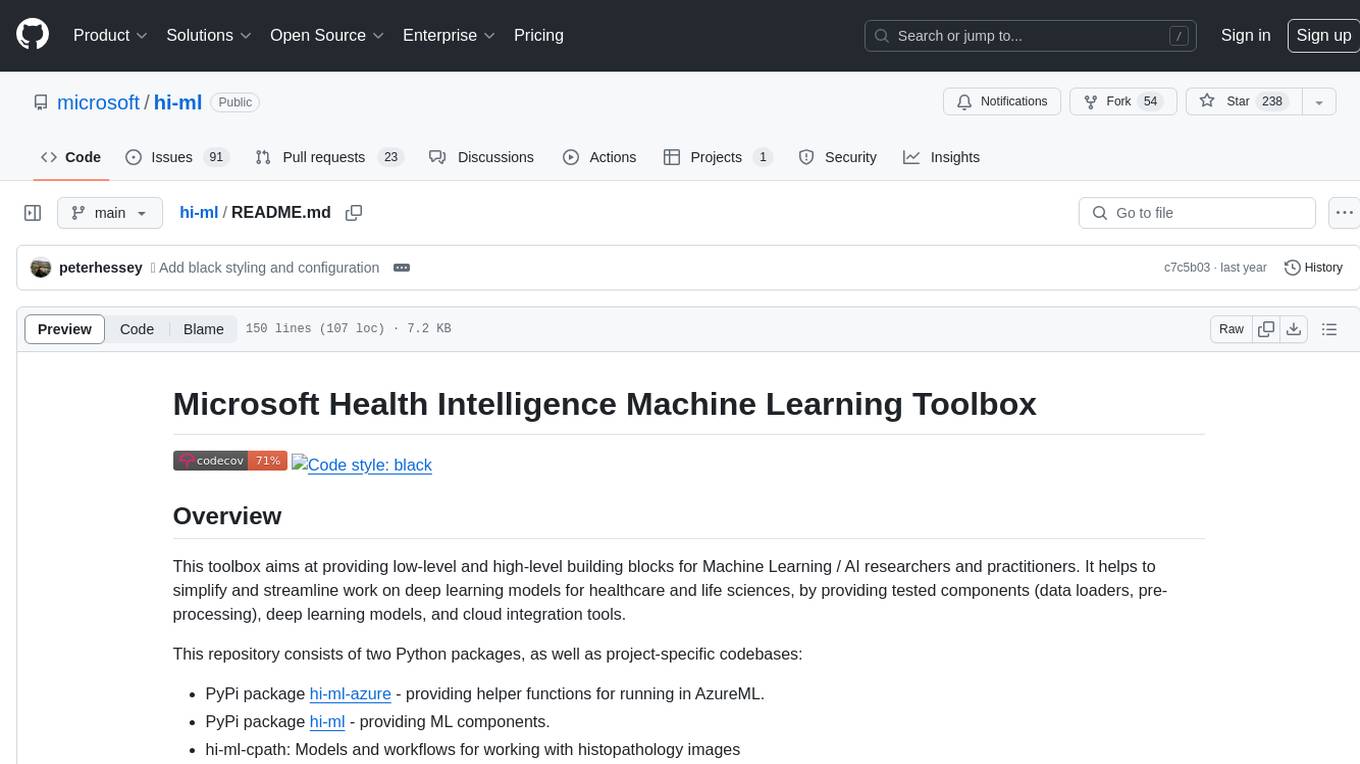
Task: Expand the commit message ellipsis
Action: point(402,268)
